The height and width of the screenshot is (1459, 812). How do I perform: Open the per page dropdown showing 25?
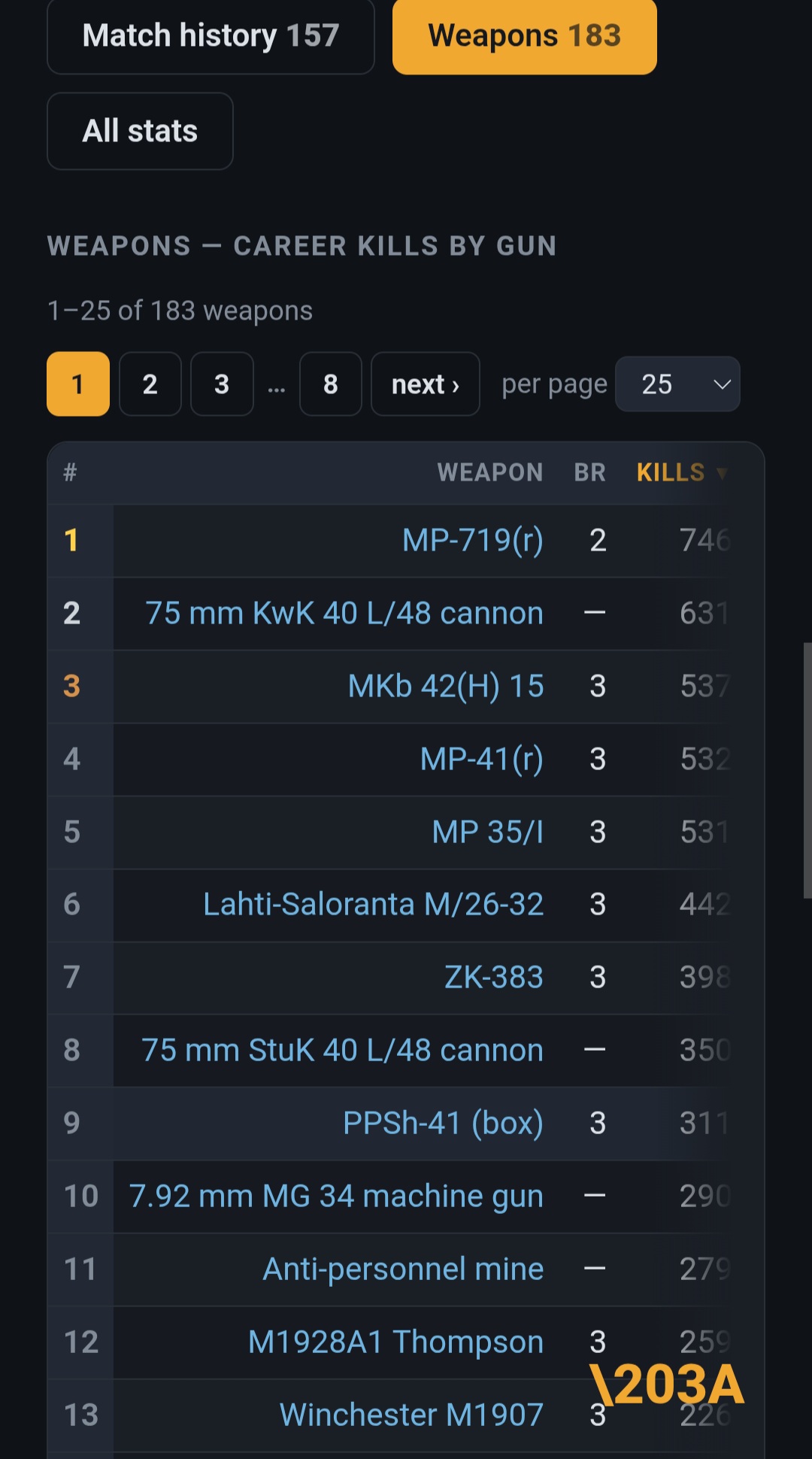[x=677, y=384]
